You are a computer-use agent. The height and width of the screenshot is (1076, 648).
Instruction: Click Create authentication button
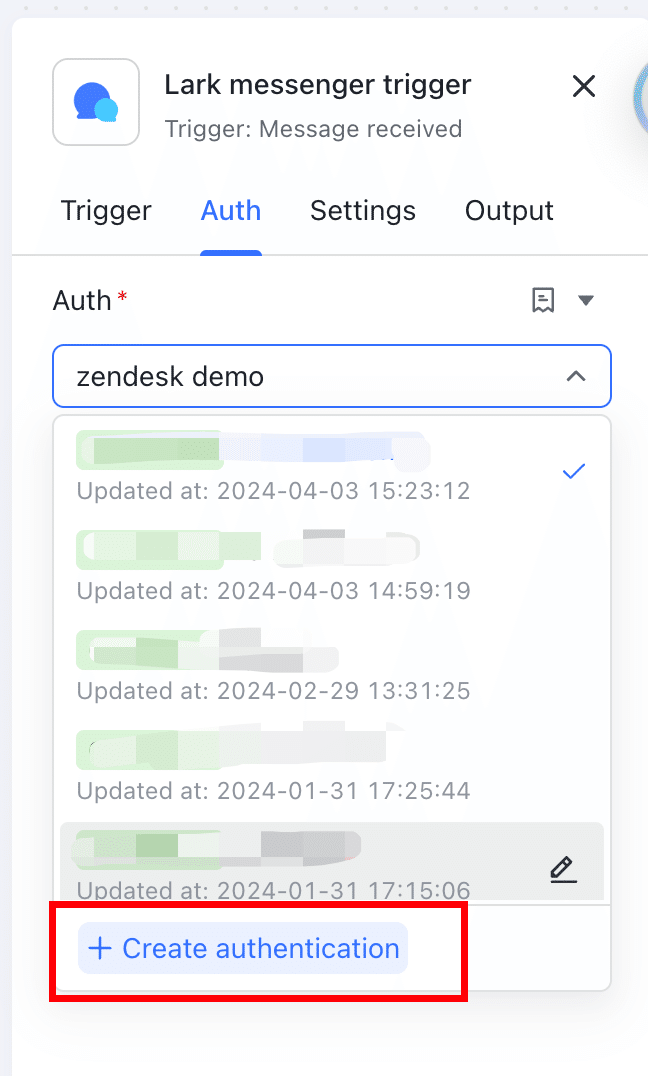click(x=243, y=948)
